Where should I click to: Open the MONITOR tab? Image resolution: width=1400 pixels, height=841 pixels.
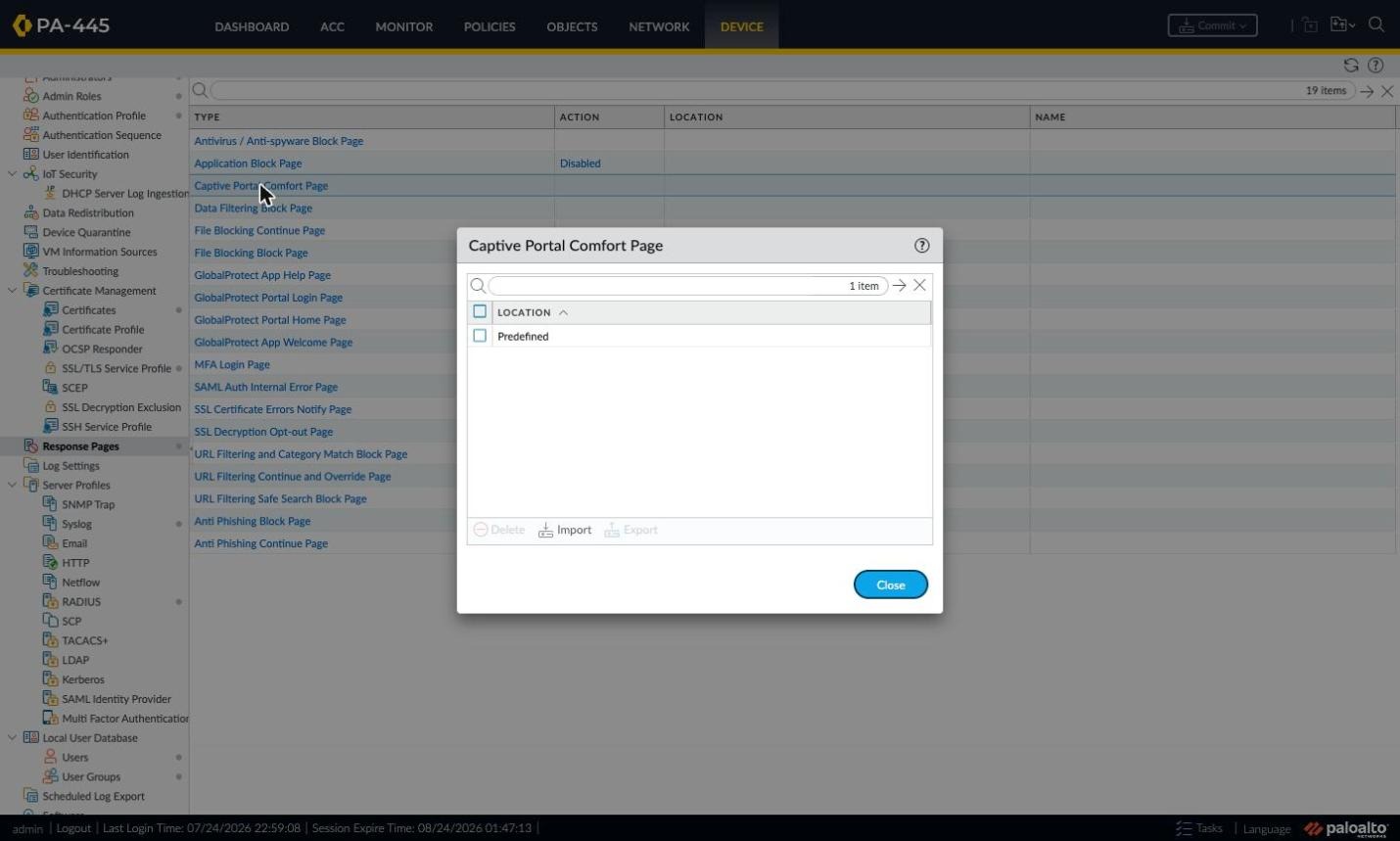coord(404,26)
